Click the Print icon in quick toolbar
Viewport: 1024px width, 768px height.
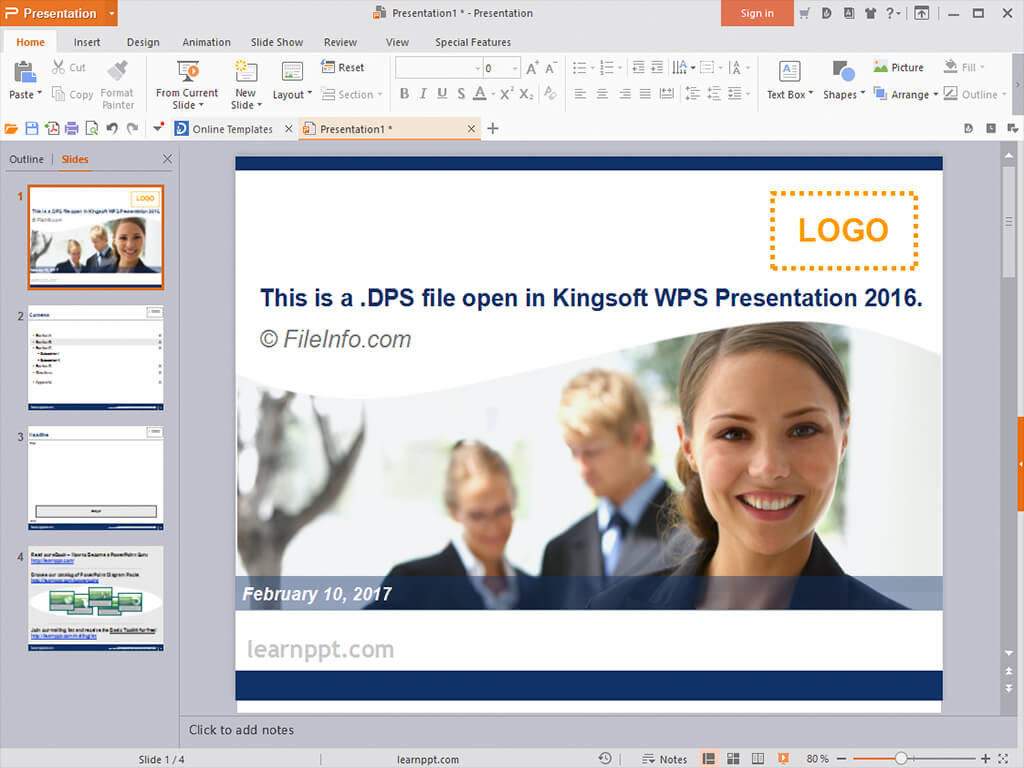(x=72, y=129)
